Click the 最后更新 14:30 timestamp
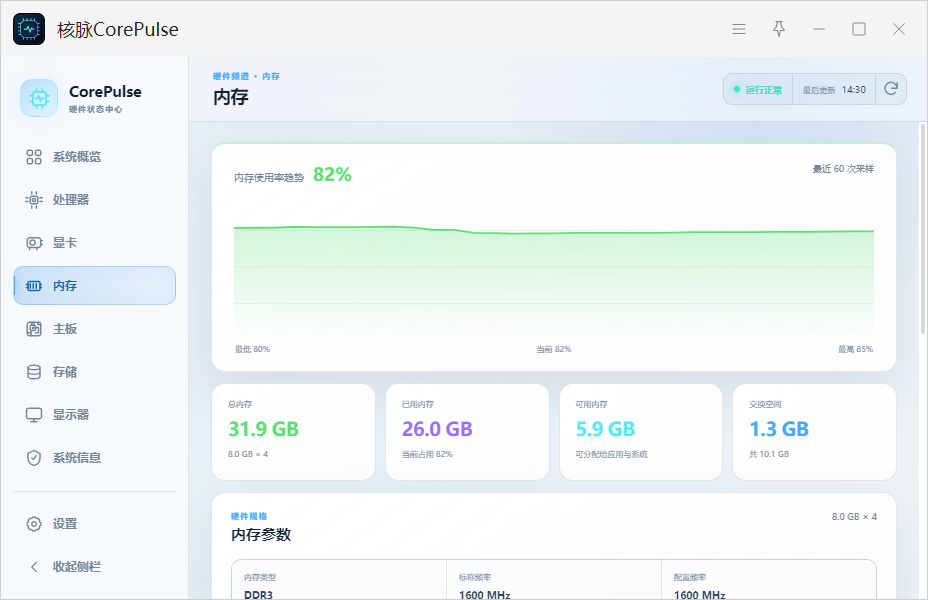Viewport: 928px width, 600px height. [x=834, y=89]
